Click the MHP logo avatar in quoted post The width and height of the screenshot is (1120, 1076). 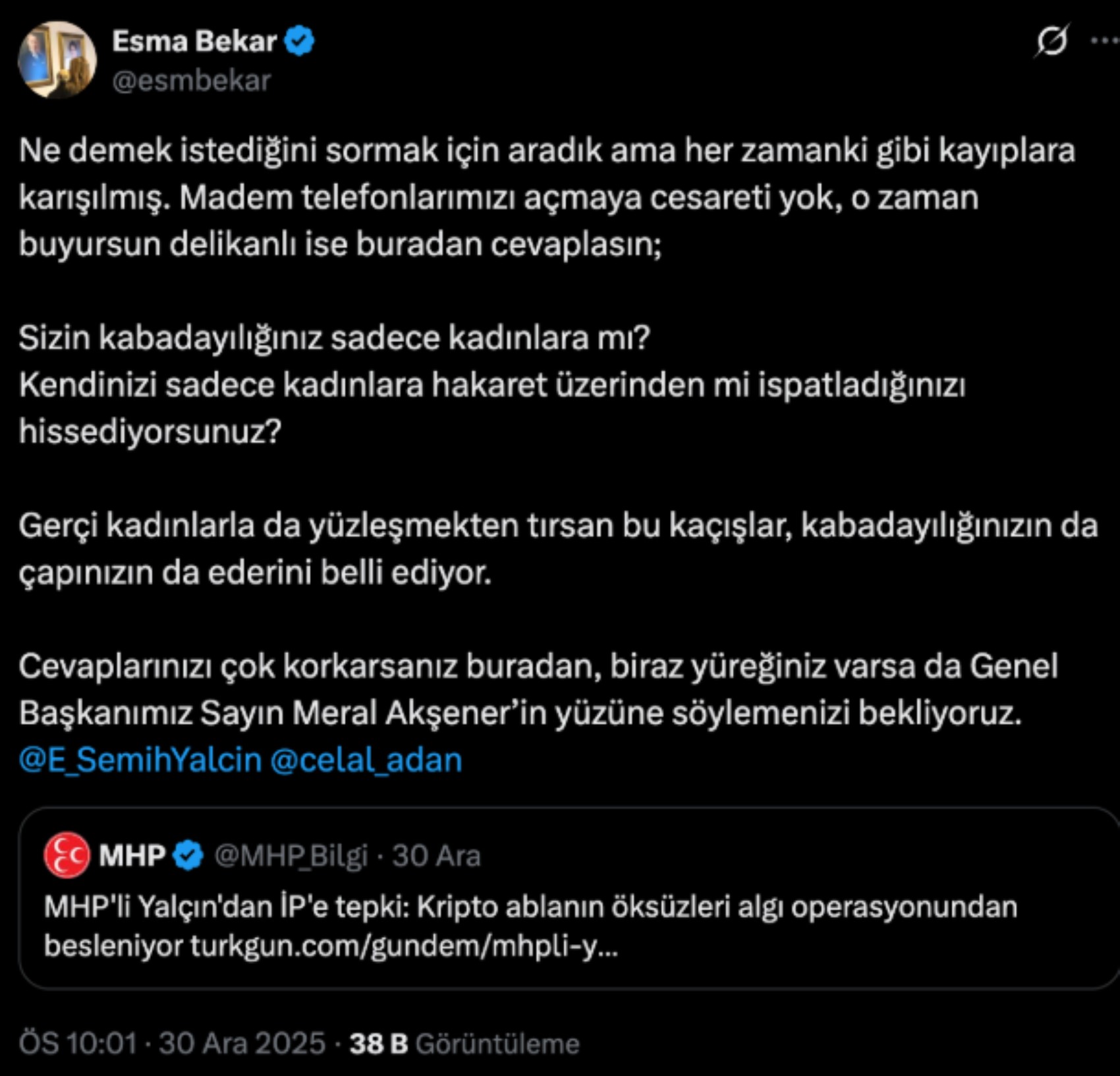(66, 855)
